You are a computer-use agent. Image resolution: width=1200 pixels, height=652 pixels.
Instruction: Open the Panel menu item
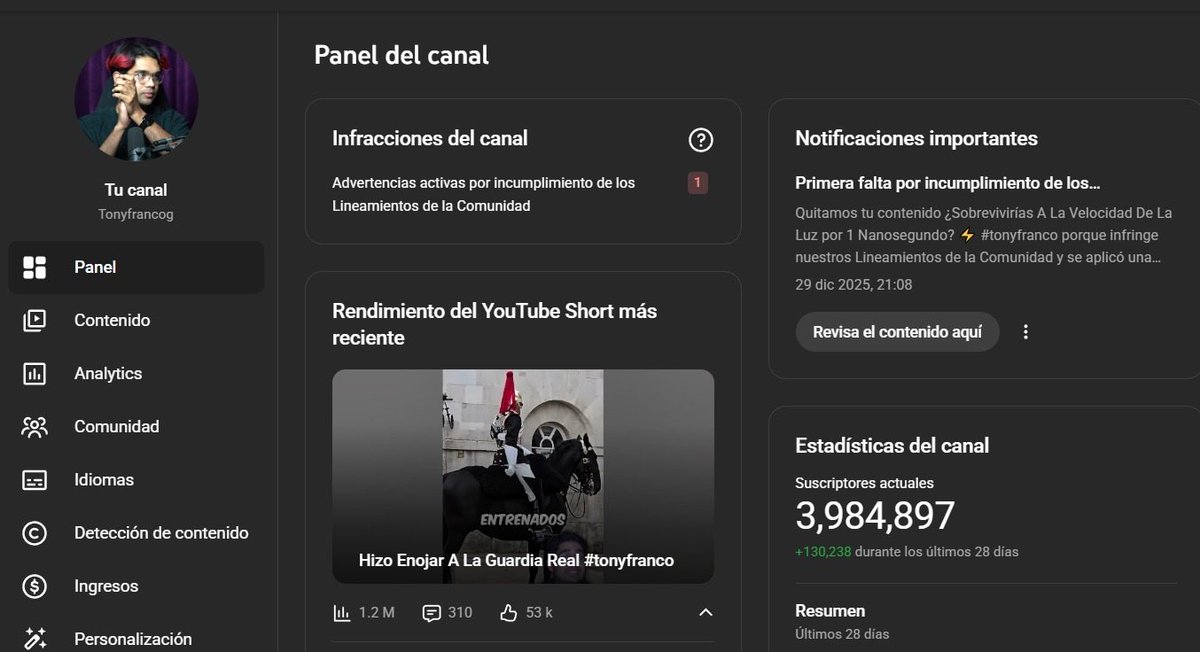coord(136,267)
